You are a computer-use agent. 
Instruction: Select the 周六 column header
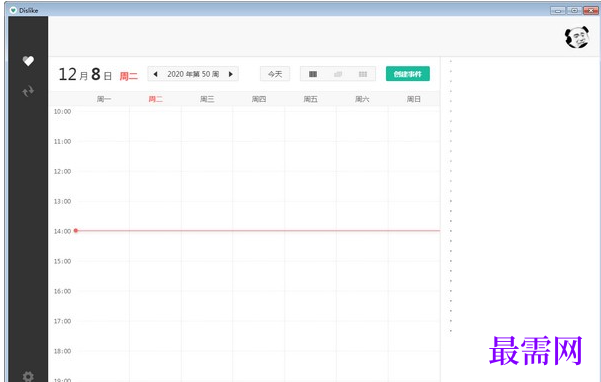[362, 99]
